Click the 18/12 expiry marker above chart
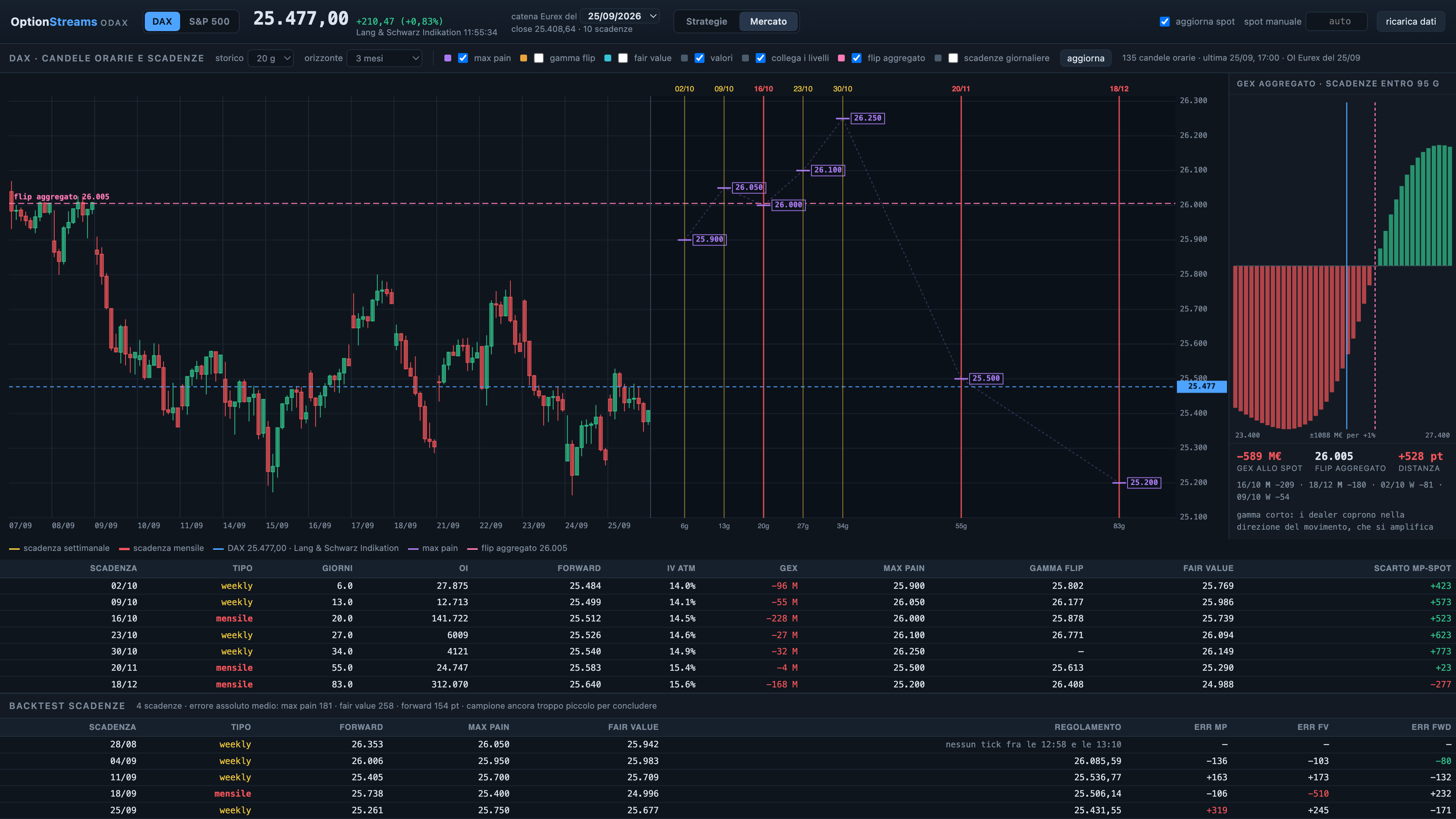1456x819 pixels. pyautogui.click(x=1119, y=89)
